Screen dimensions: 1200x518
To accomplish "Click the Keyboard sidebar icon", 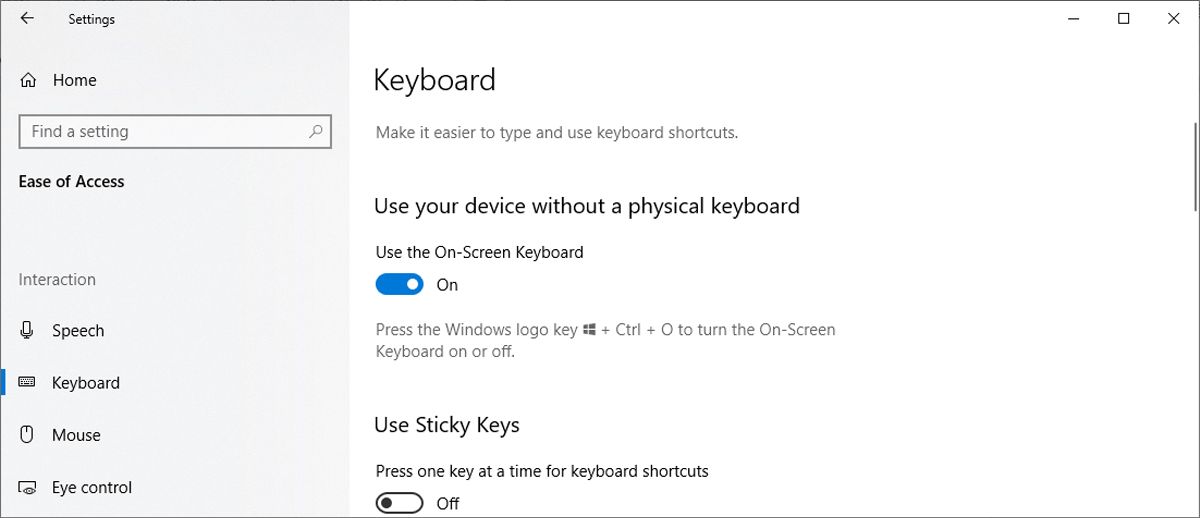I will coord(28,383).
